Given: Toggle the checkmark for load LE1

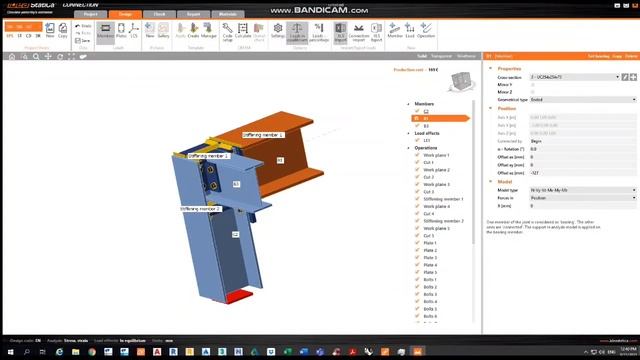Looking at the screenshot, I should point(417,140).
